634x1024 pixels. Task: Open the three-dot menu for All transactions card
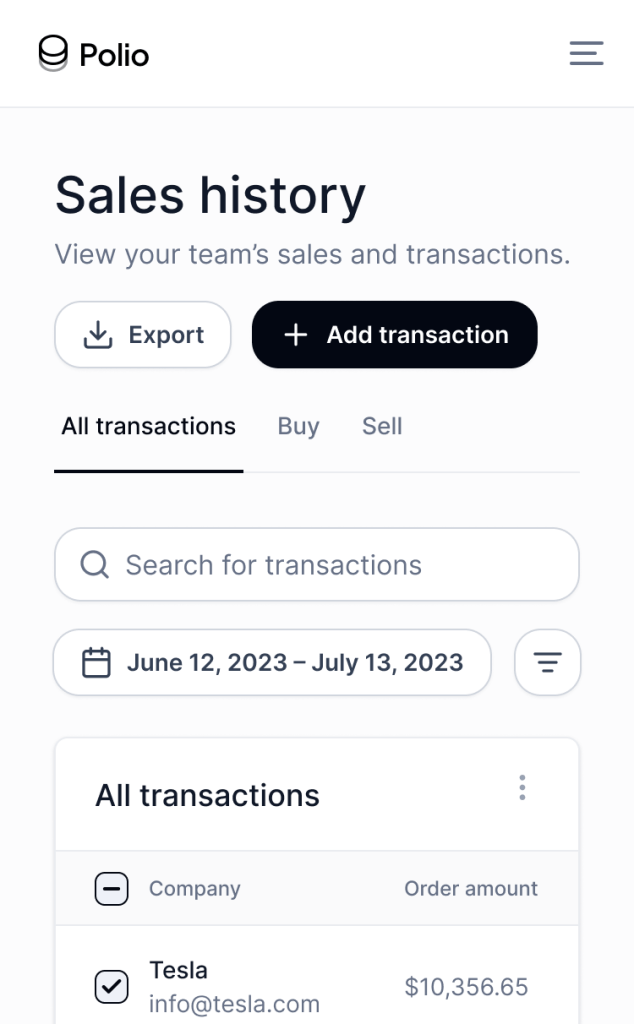[522, 788]
